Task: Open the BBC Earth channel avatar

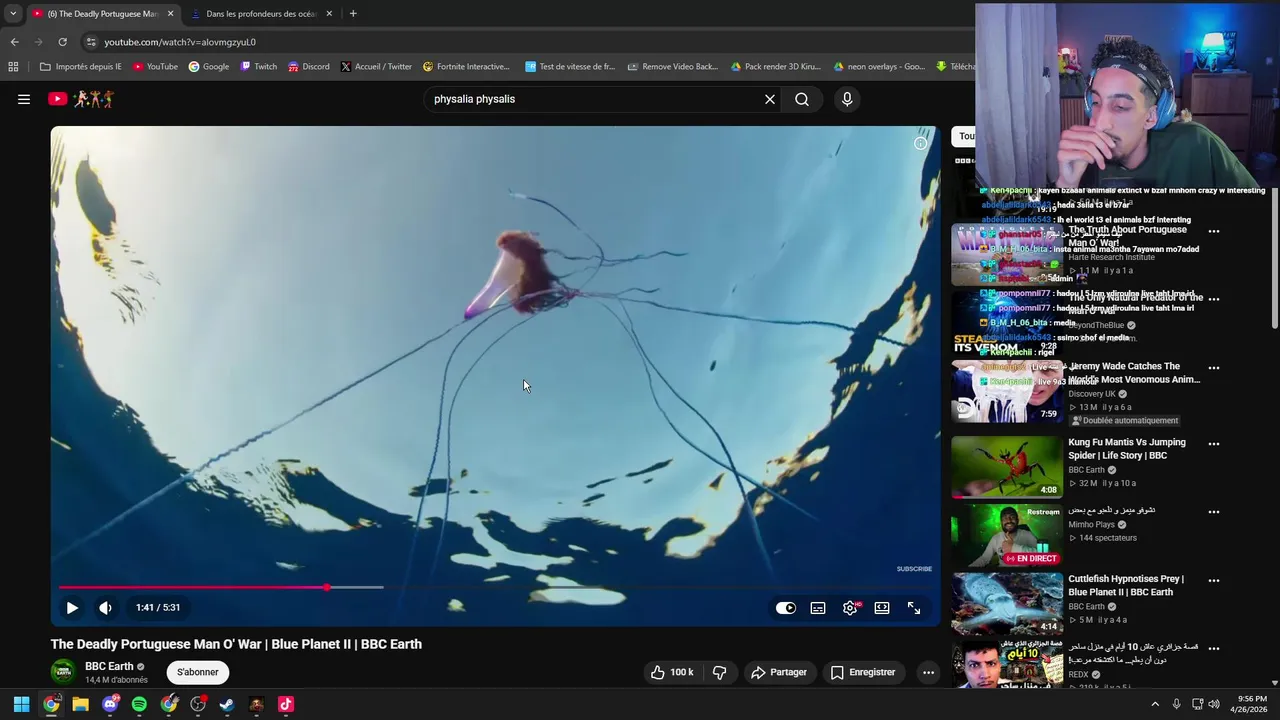Action: (x=63, y=672)
